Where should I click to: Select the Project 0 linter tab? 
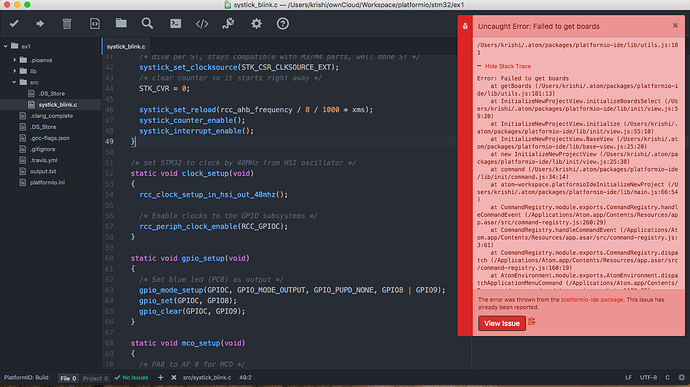(x=95, y=378)
